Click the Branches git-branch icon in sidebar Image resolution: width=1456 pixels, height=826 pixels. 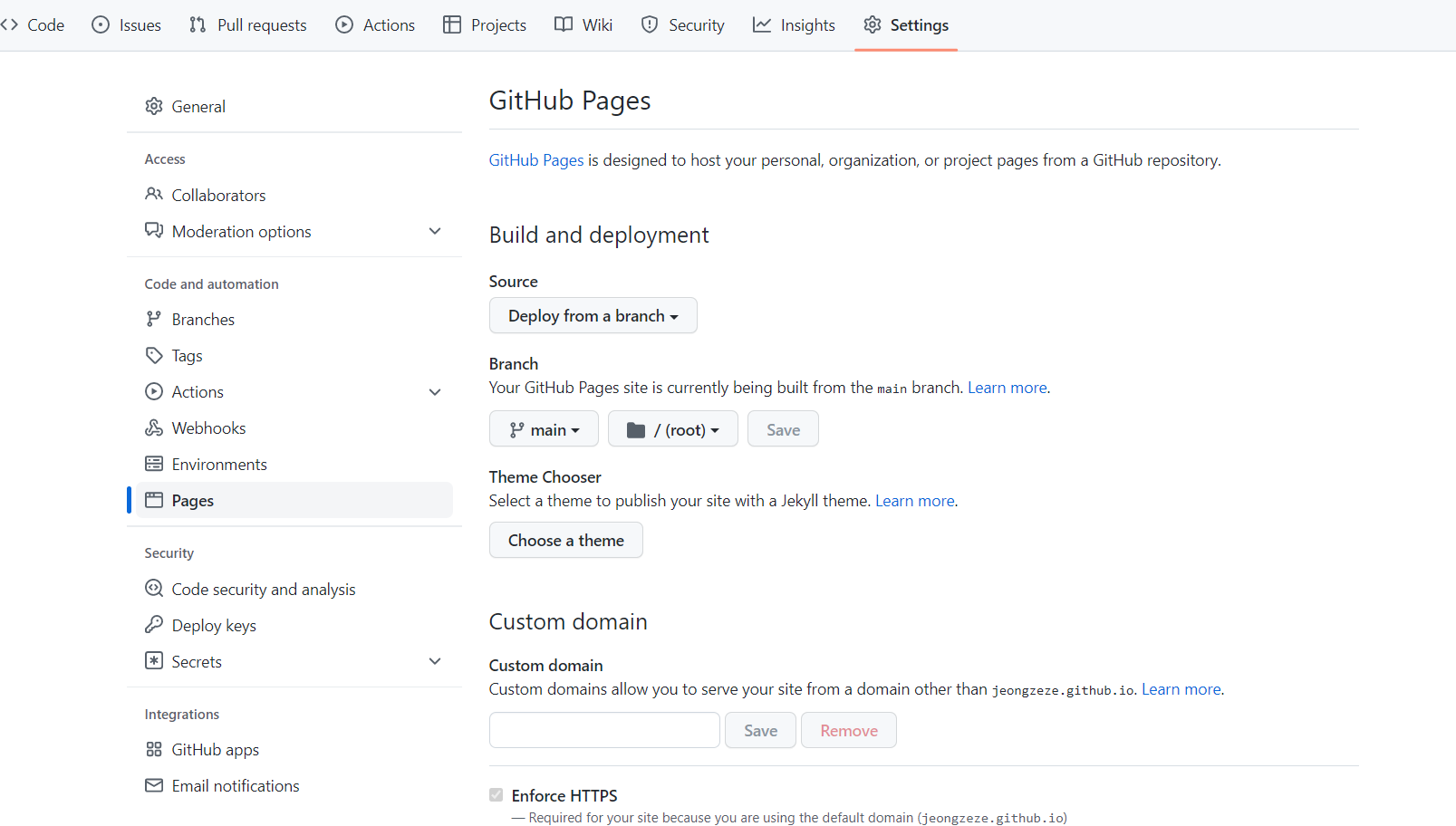(x=154, y=319)
